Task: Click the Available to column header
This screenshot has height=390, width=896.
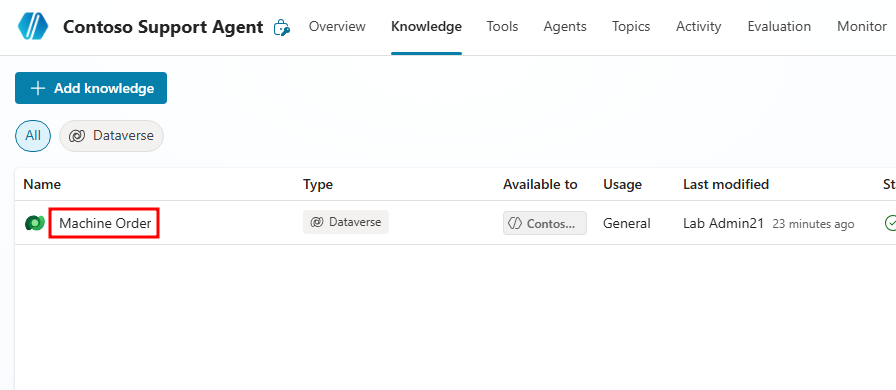Action: 540,184
